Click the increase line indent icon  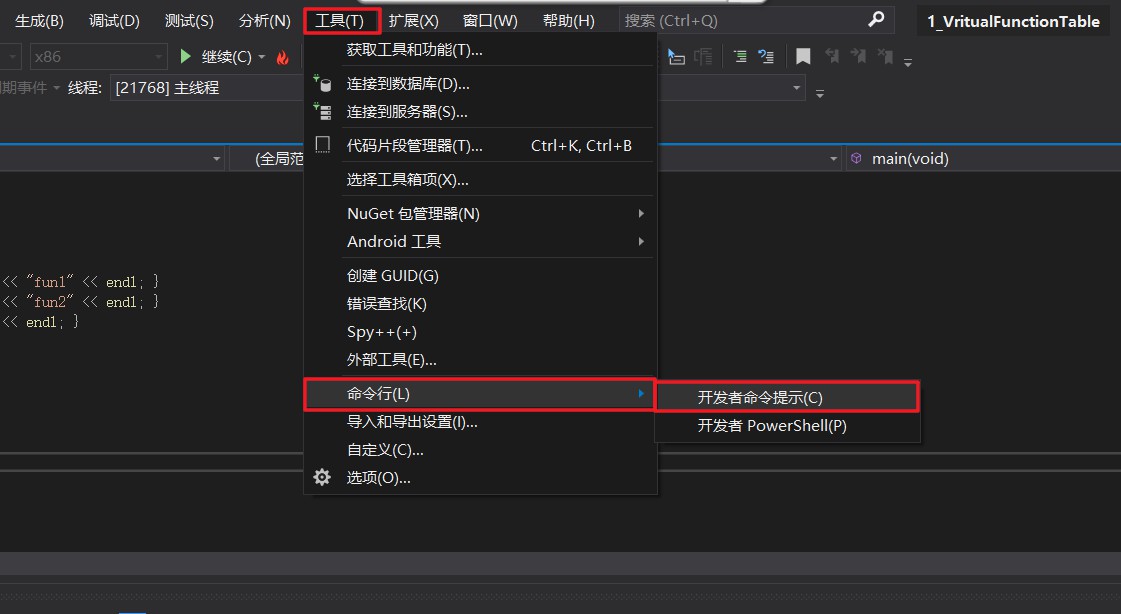[740, 56]
